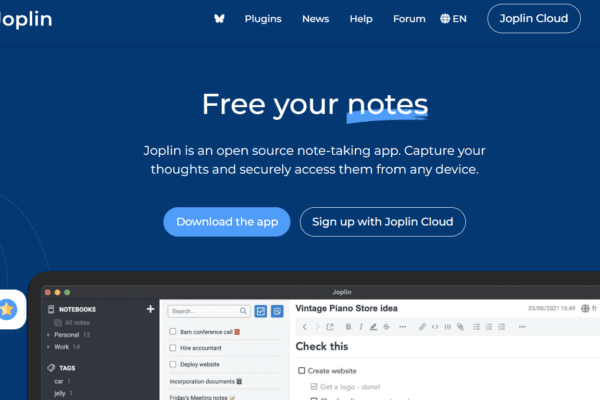Viewport: 600px width, 400px height.
Task: Open the EN language dropdown
Action: click(x=453, y=19)
